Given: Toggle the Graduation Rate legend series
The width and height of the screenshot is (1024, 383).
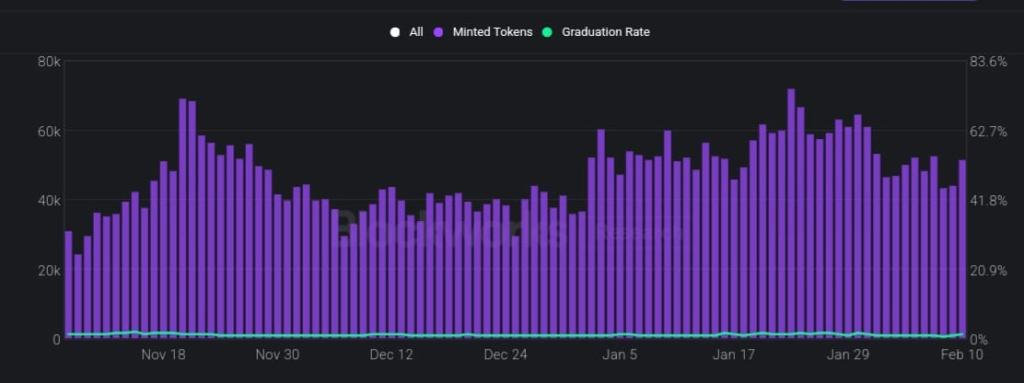Looking at the screenshot, I should tap(596, 32).
